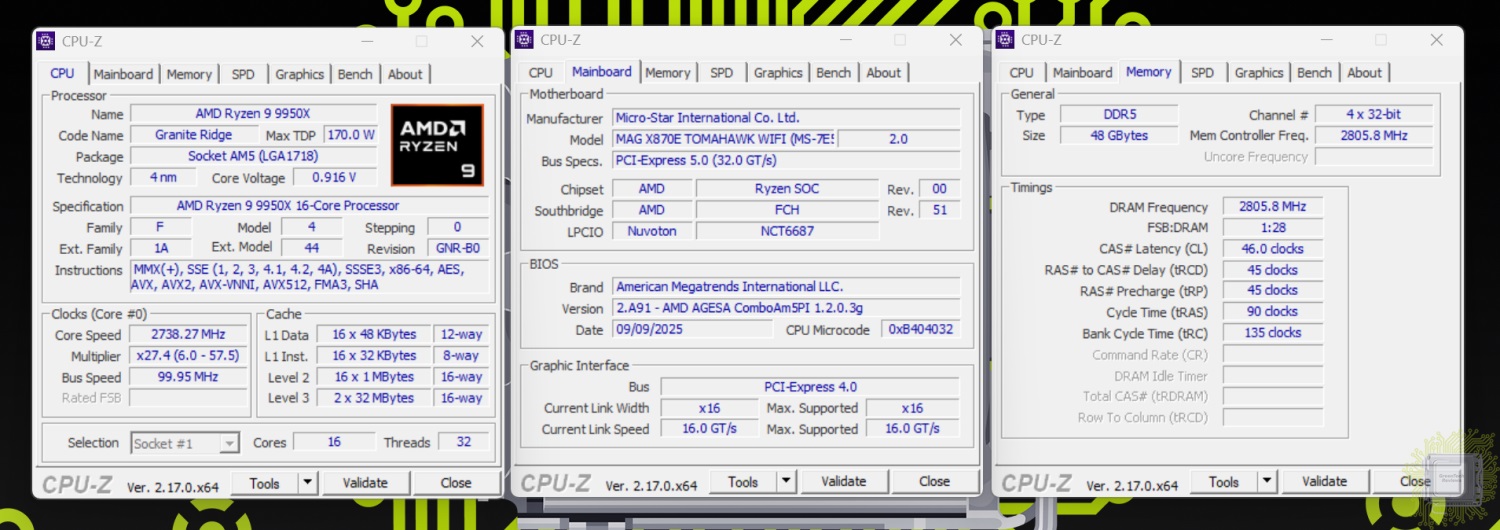Screen dimensions: 1500x530
Task: Close the CPU window using the title bar X
Action: click(477, 41)
